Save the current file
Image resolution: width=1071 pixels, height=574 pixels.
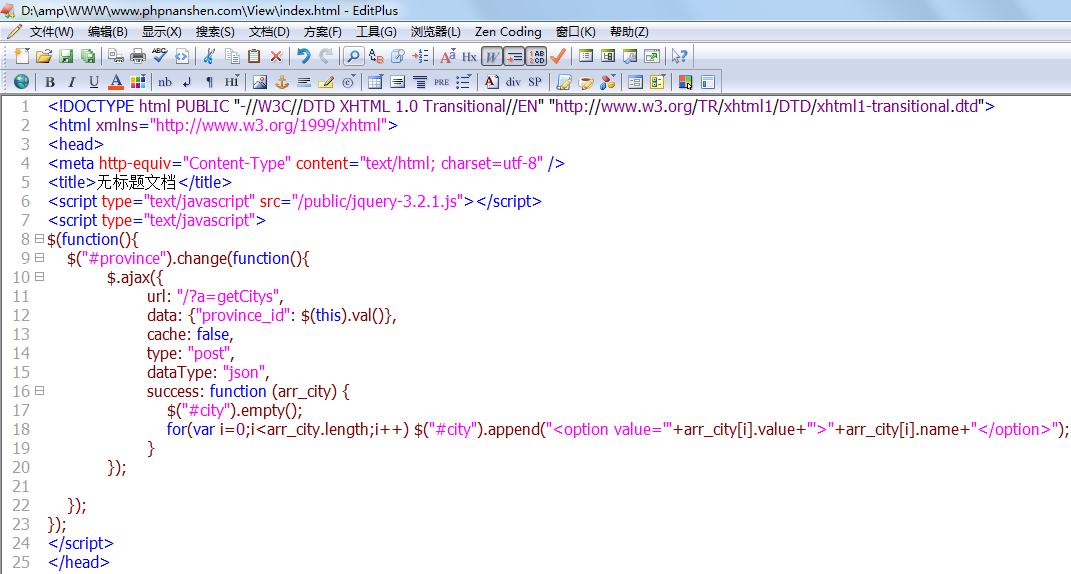tap(66, 56)
